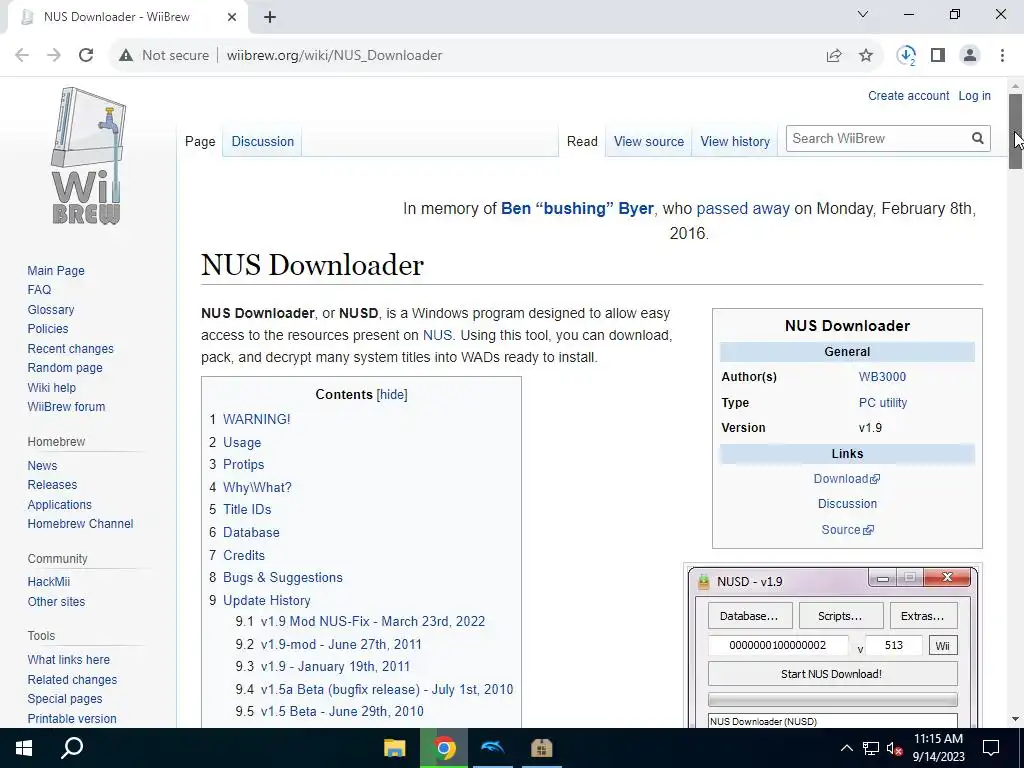Click the browser address bar URL
1024x768 pixels.
pyautogui.click(x=334, y=56)
